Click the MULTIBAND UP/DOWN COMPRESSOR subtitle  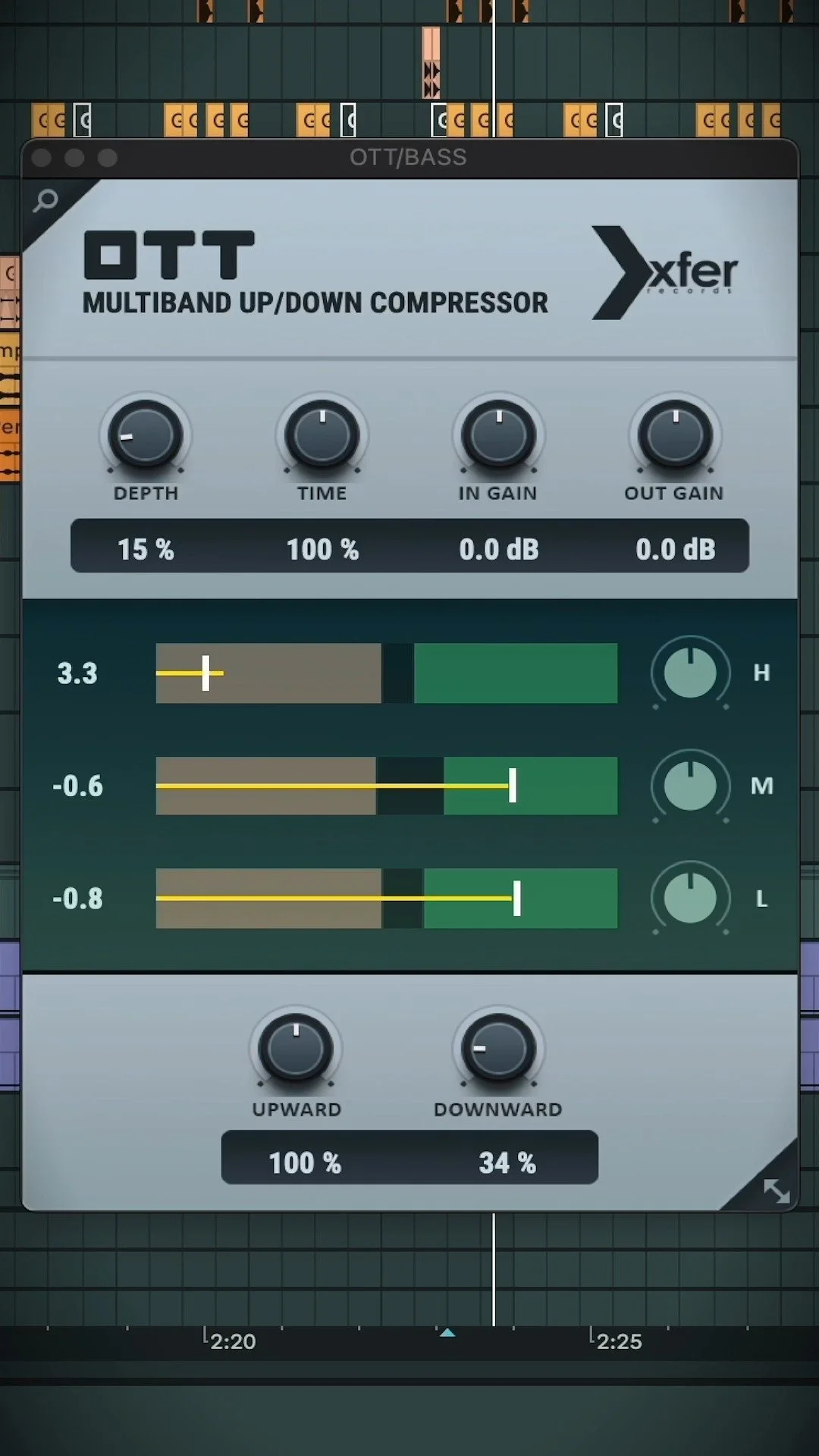click(x=315, y=303)
